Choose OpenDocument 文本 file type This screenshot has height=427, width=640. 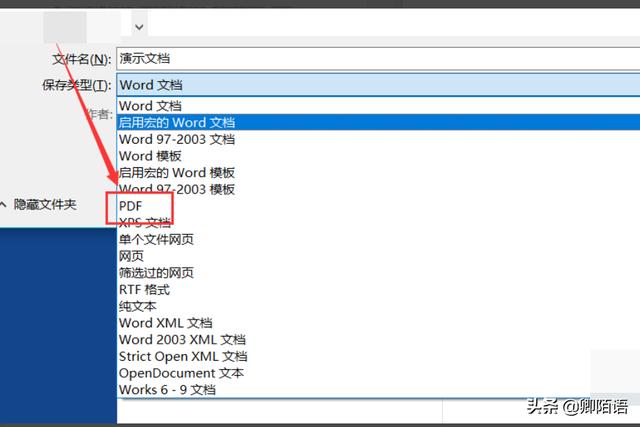(x=181, y=373)
